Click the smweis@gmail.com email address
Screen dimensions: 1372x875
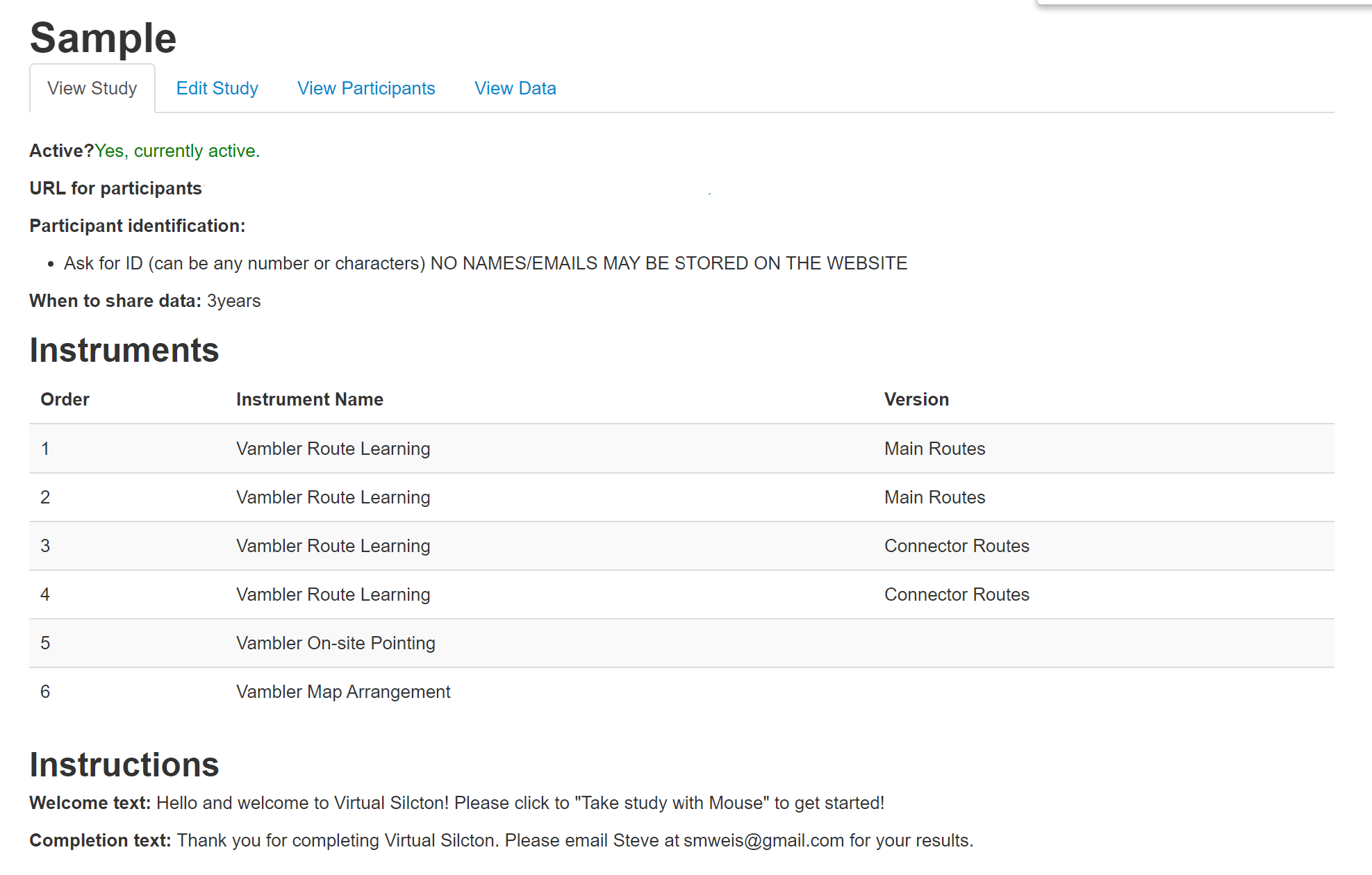click(763, 840)
